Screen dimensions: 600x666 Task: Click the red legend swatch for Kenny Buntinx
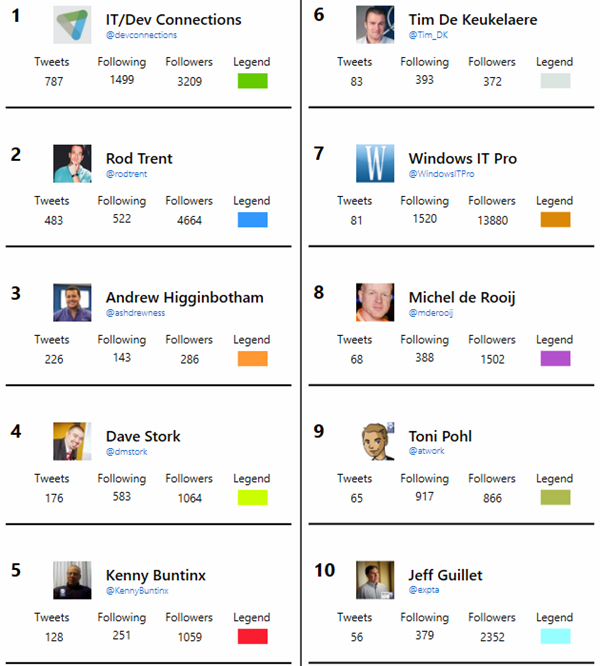click(252, 637)
